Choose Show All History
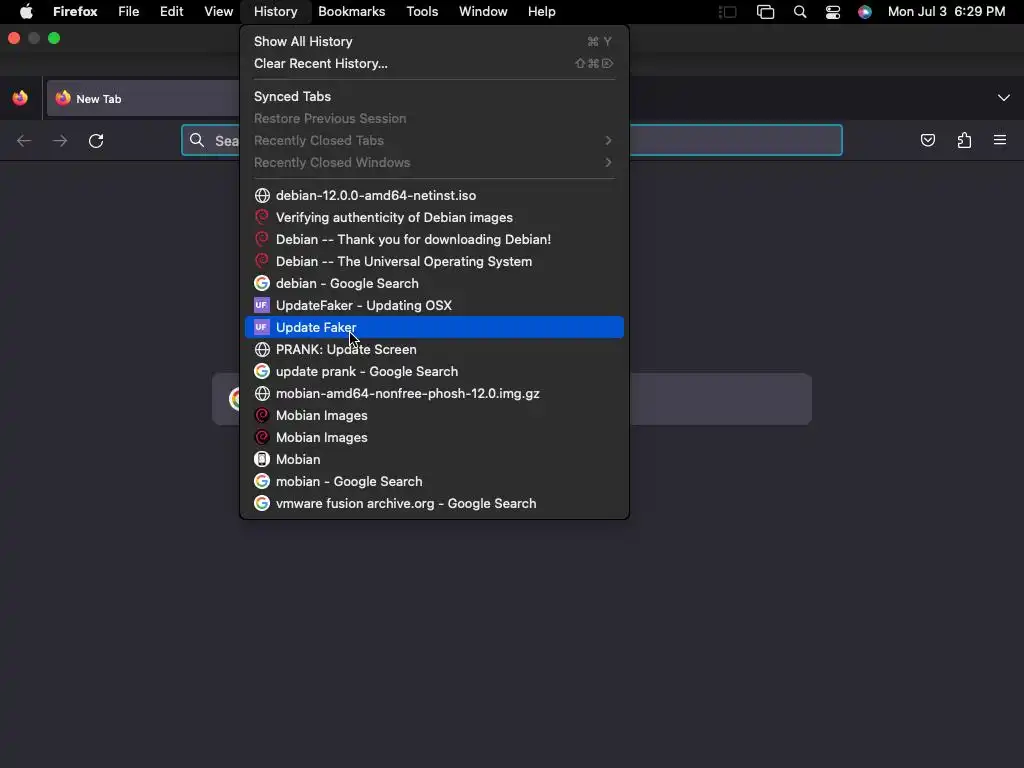Image resolution: width=1024 pixels, height=768 pixels. [434, 42]
